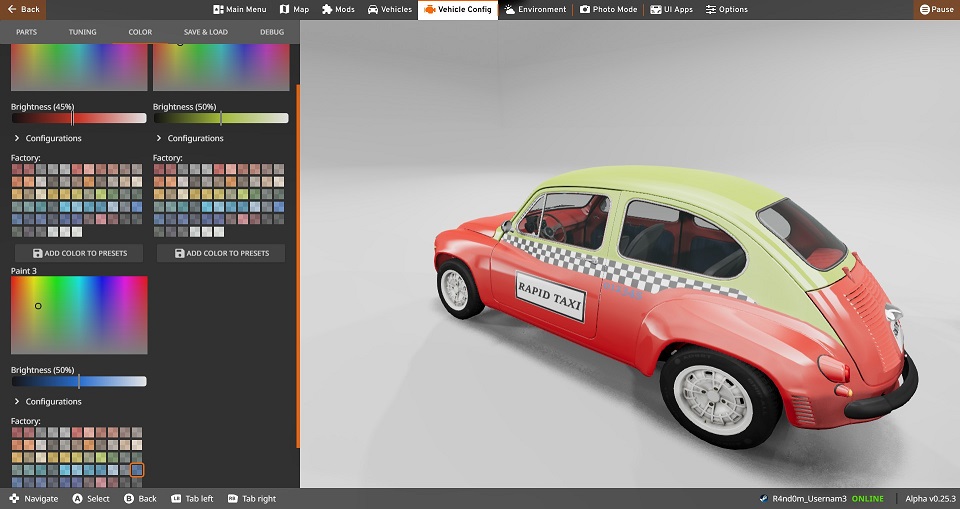Open the Save & Load tab

(205, 32)
